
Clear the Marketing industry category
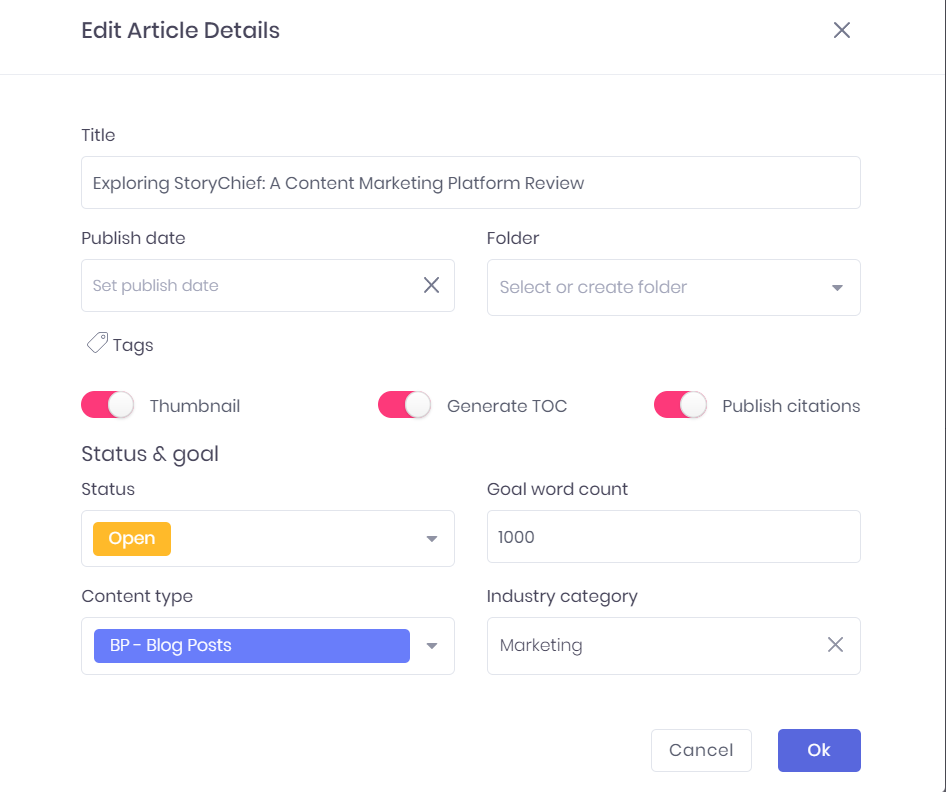[835, 645]
